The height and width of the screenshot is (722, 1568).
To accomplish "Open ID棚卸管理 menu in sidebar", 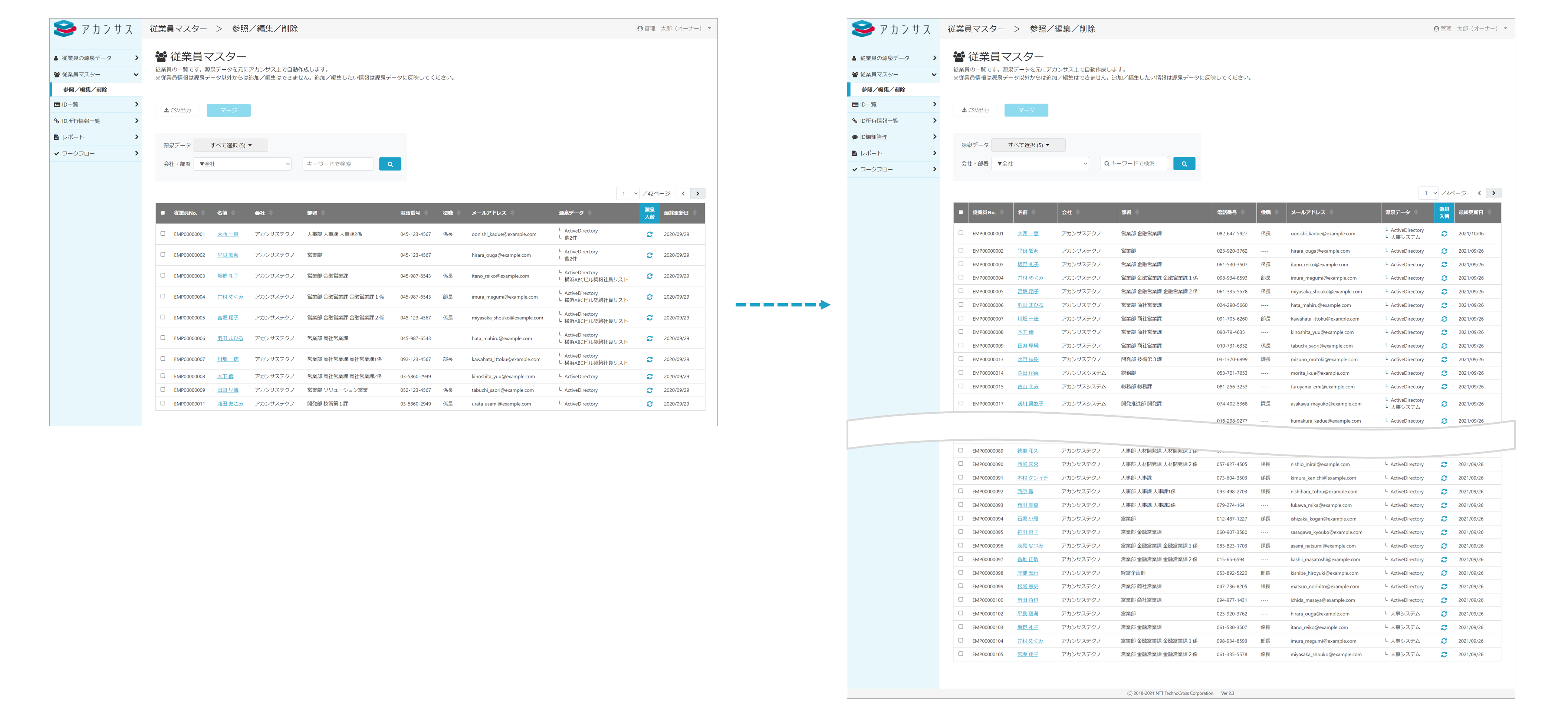I will coord(874,137).
